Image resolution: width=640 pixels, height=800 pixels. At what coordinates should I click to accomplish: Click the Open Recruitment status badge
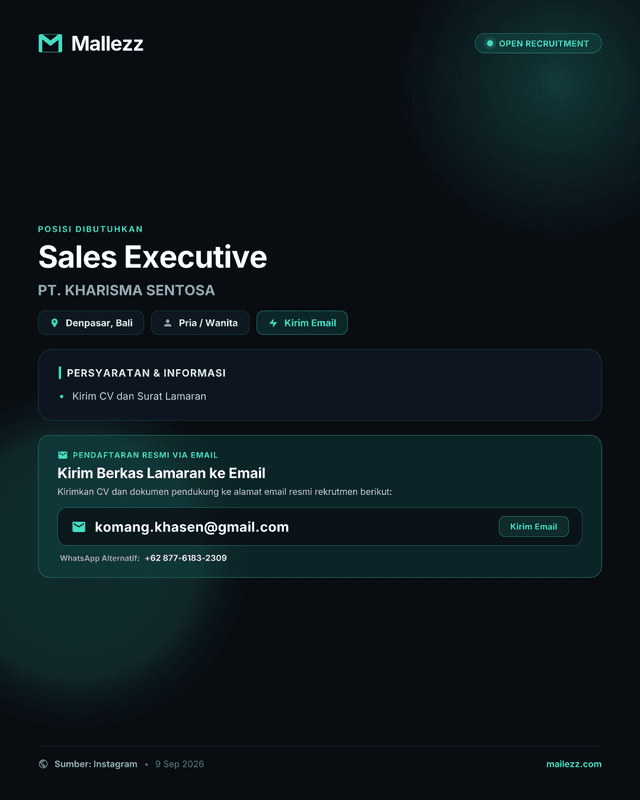pyautogui.click(x=538, y=43)
